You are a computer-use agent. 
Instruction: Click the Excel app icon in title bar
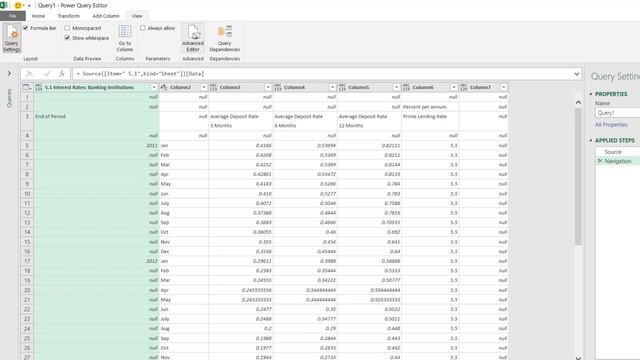click(4, 5)
